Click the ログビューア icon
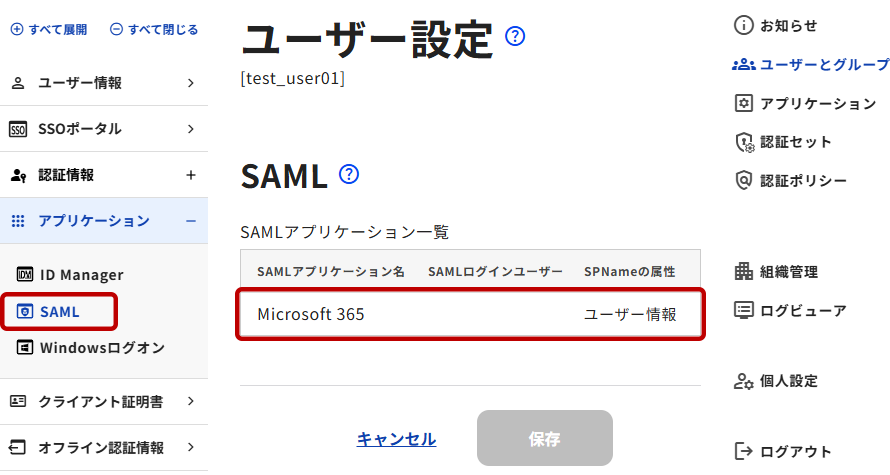 click(x=743, y=311)
